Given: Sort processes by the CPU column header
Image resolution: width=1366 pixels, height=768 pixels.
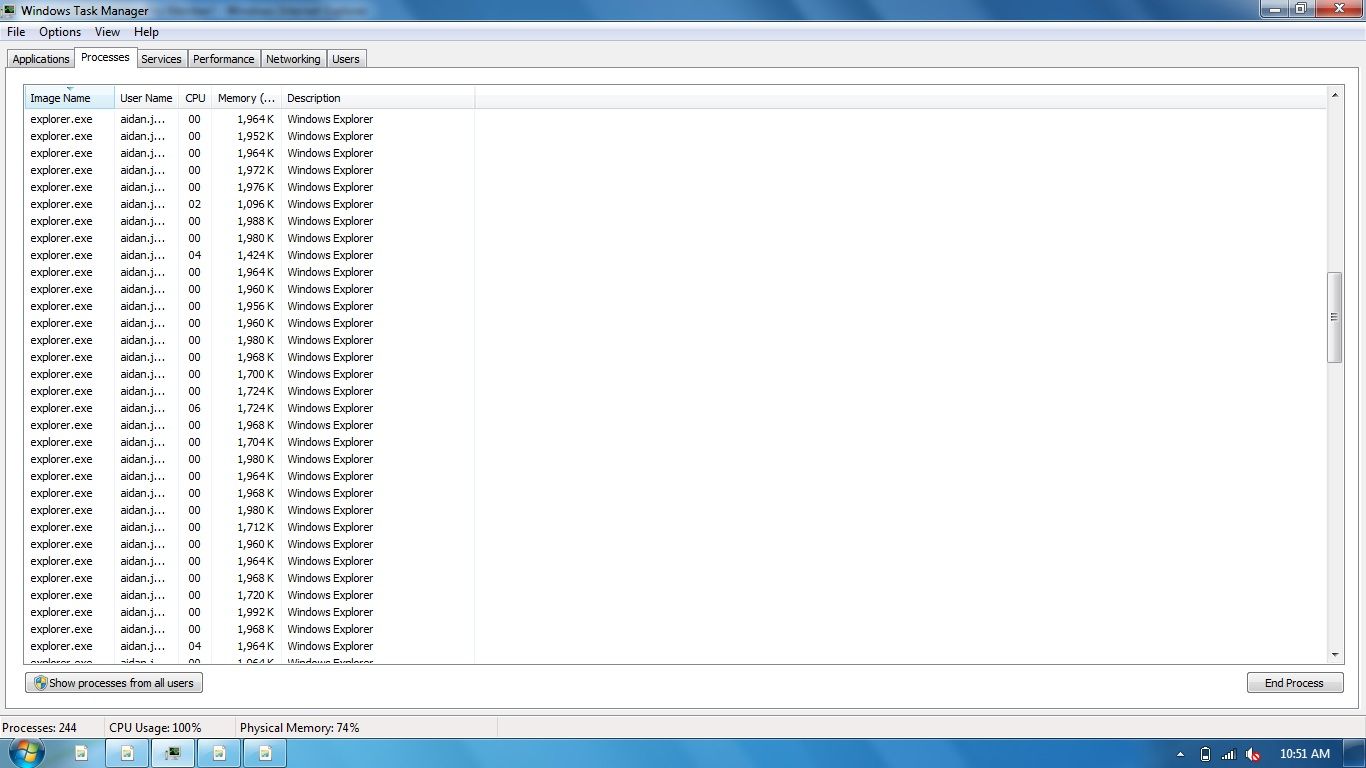Looking at the screenshot, I should point(195,98).
